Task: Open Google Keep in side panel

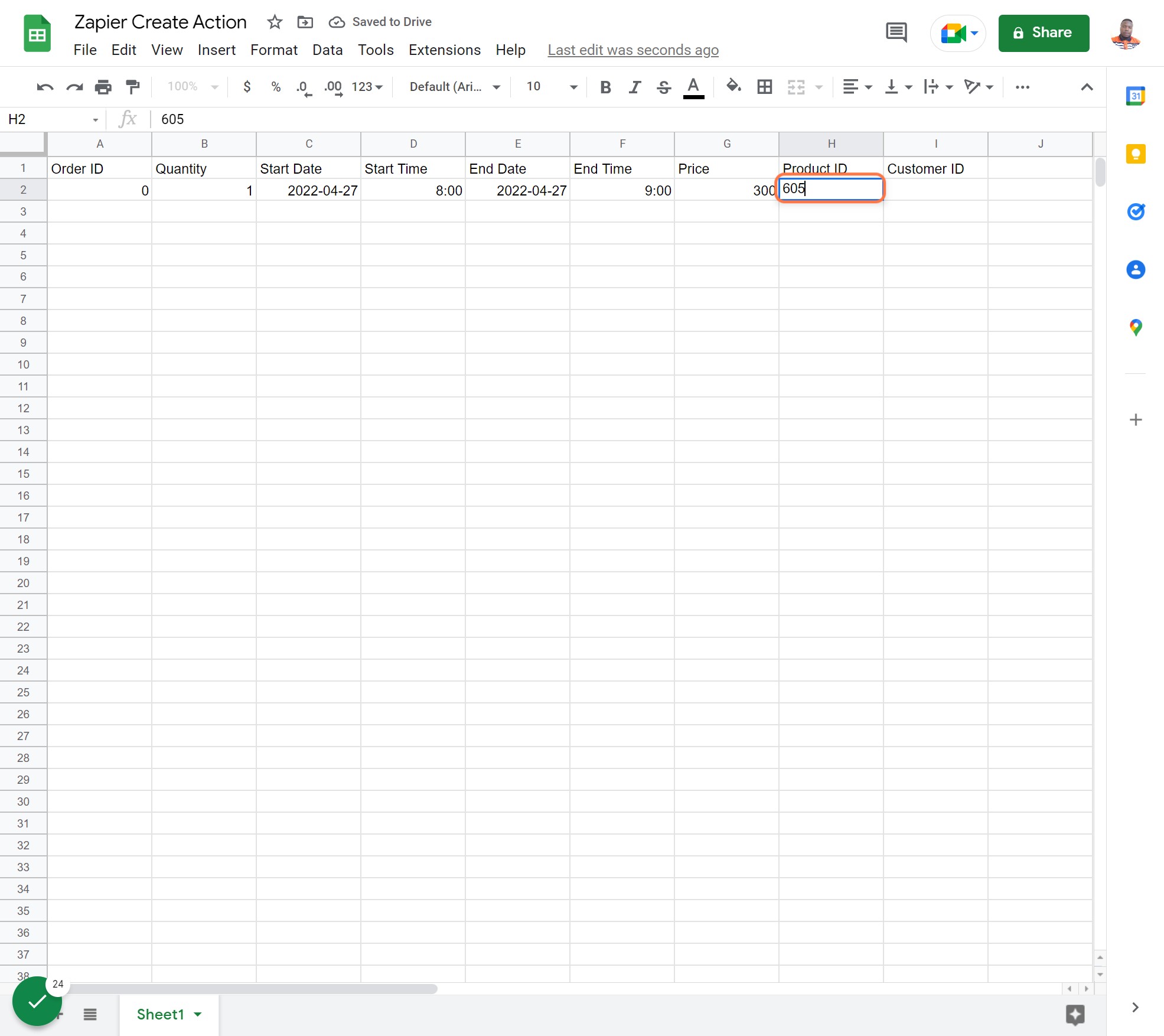Action: [x=1136, y=154]
